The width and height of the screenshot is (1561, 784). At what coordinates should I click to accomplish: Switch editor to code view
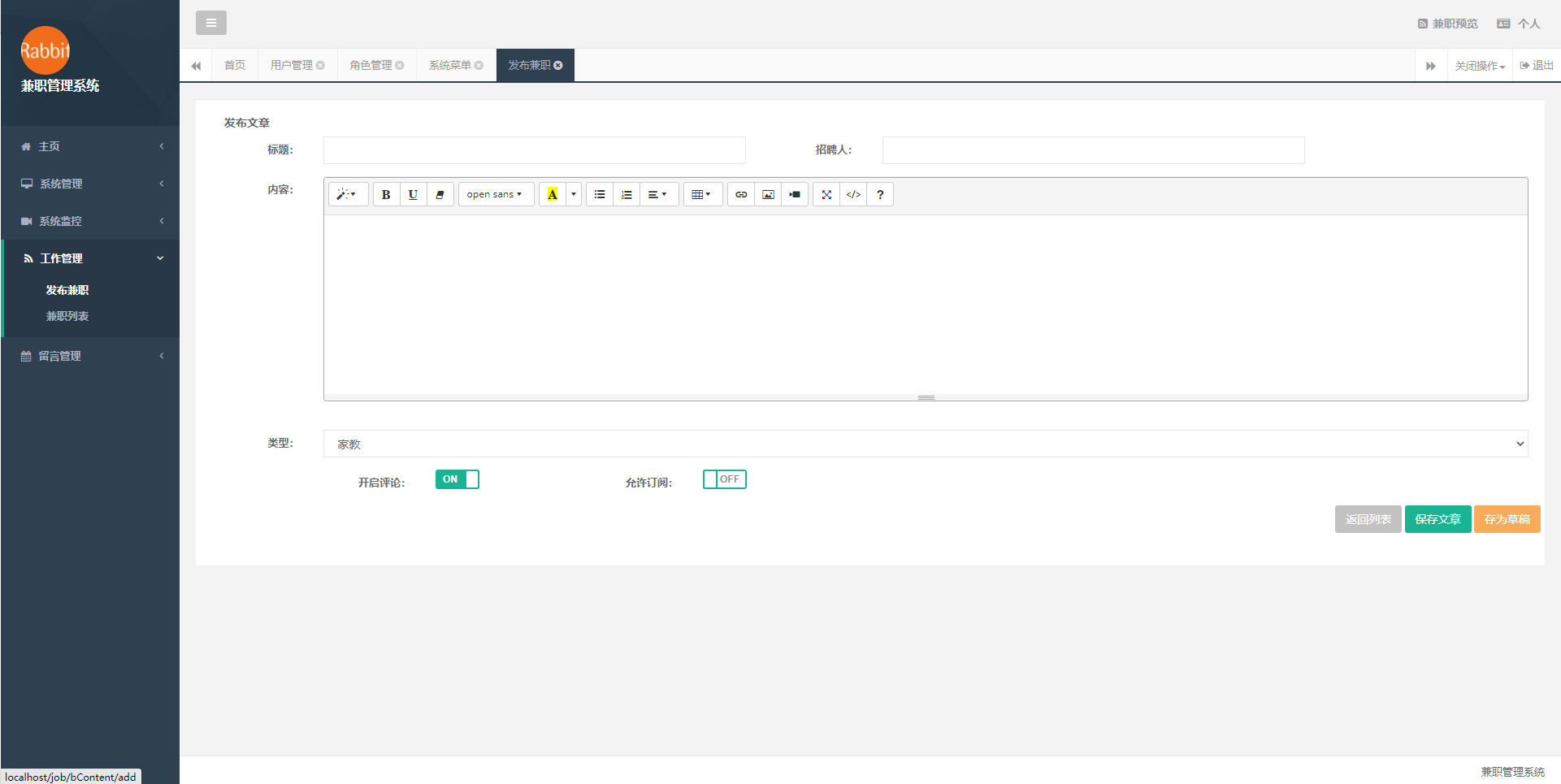853,194
